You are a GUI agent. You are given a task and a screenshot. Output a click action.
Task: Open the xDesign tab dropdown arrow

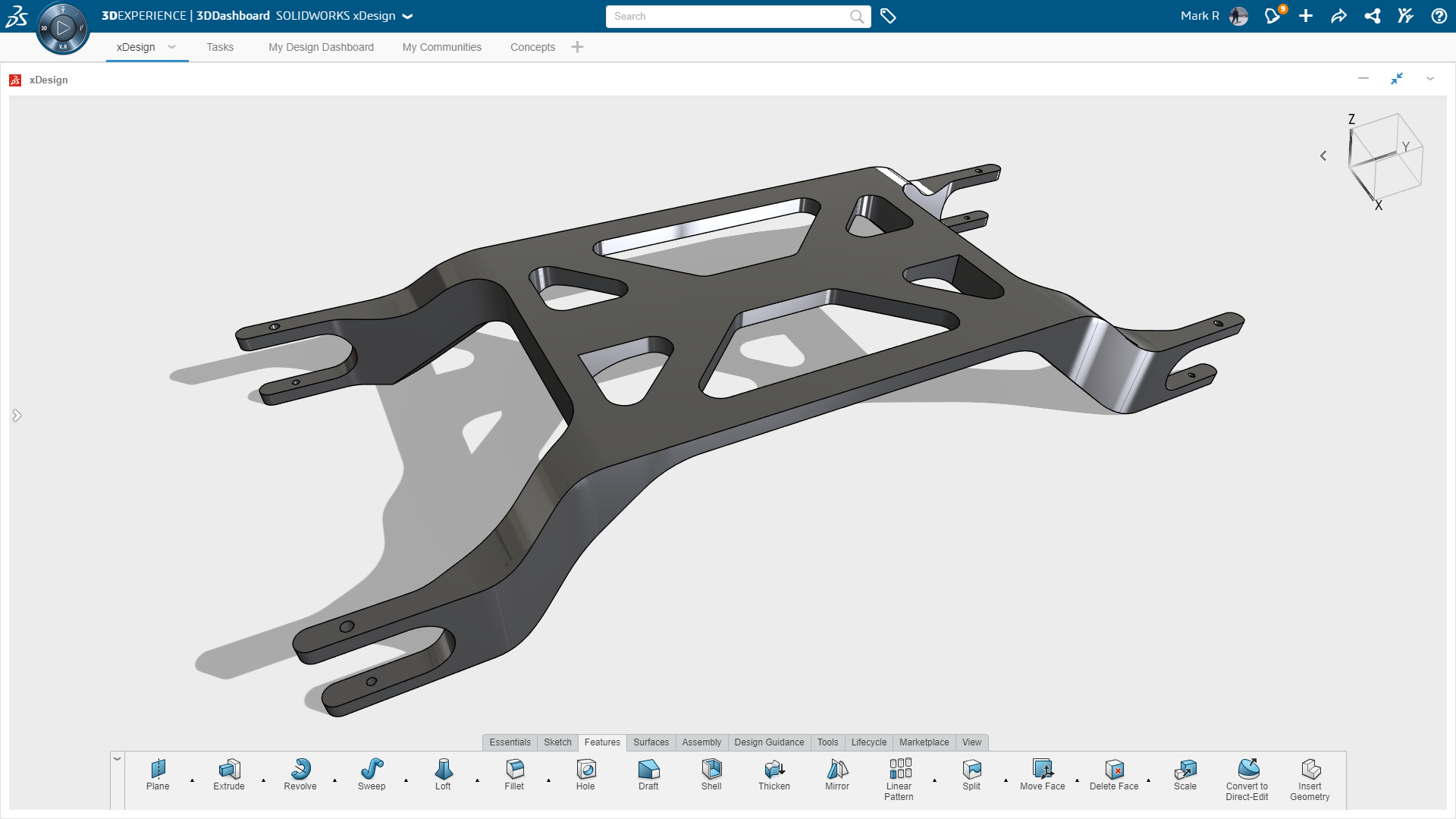172,47
